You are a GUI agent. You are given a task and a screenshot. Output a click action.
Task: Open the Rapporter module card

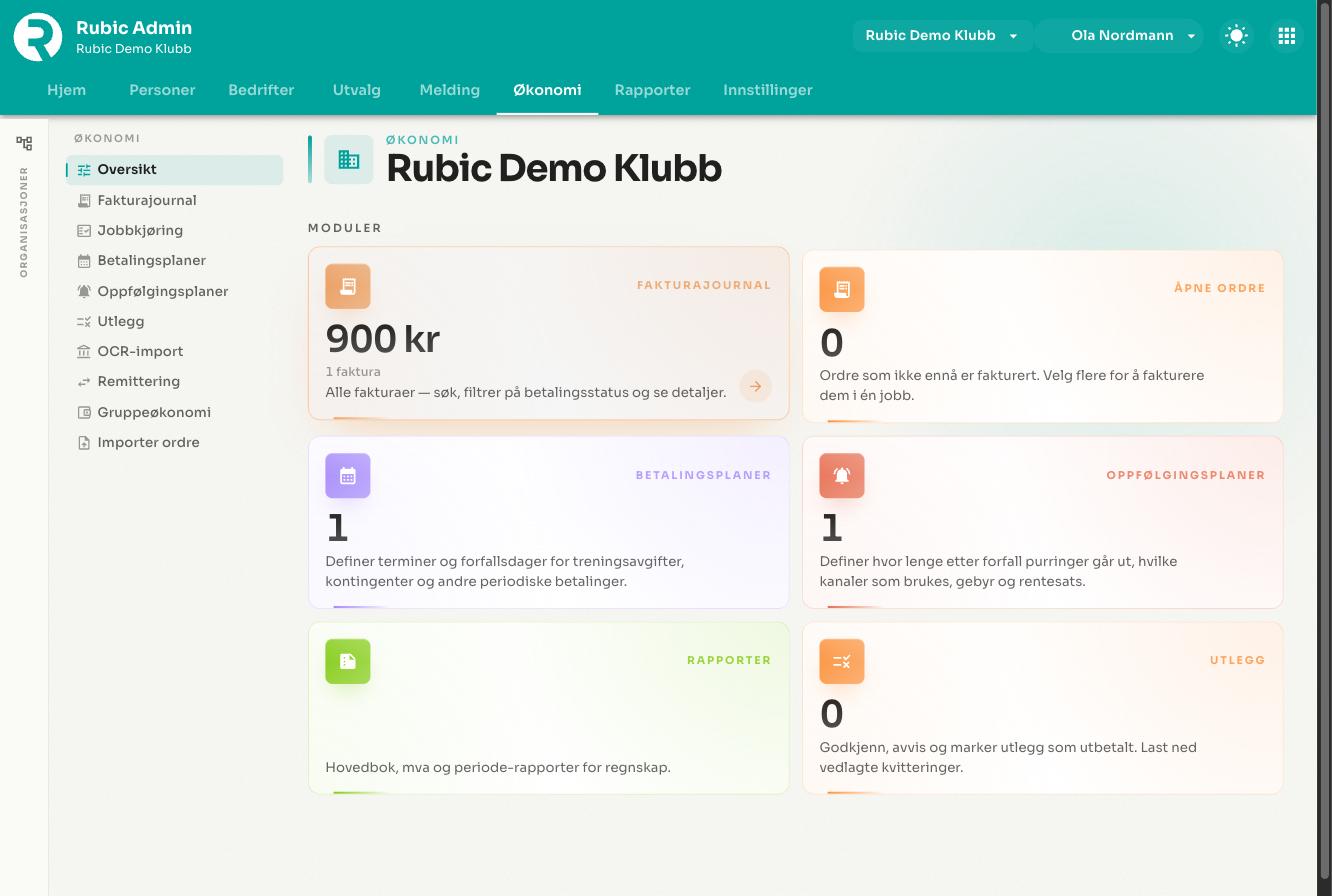click(549, 708)
